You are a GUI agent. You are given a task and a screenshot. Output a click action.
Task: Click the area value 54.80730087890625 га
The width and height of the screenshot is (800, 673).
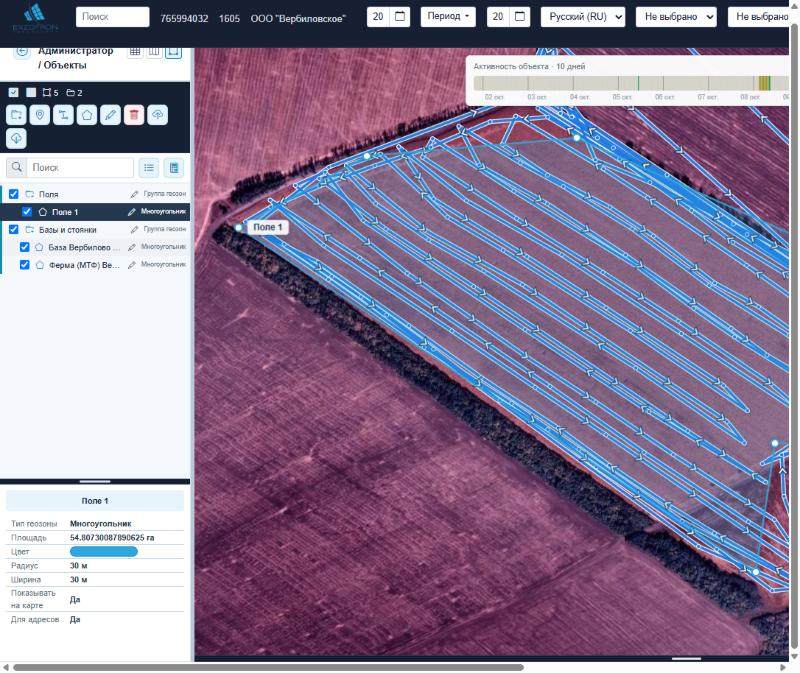112,538
